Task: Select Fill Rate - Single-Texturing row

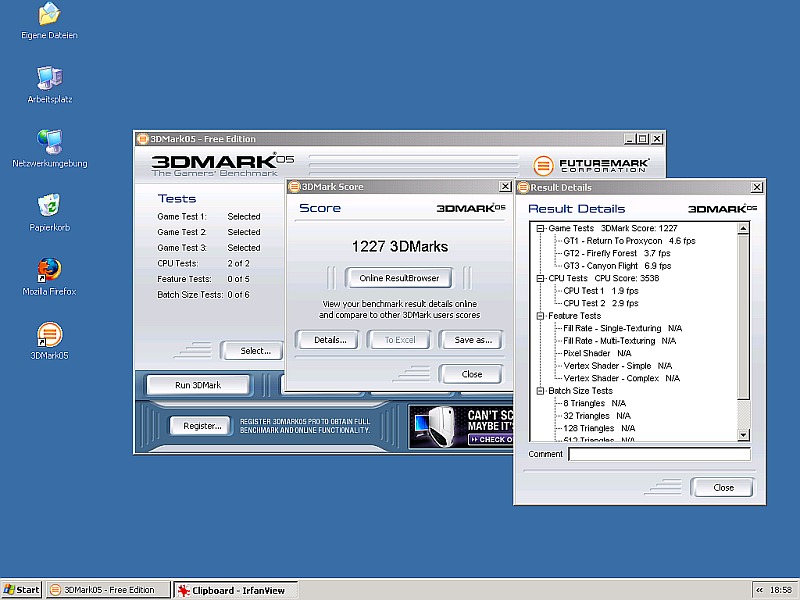Action: pyautogui.click(x=622, y=329)
